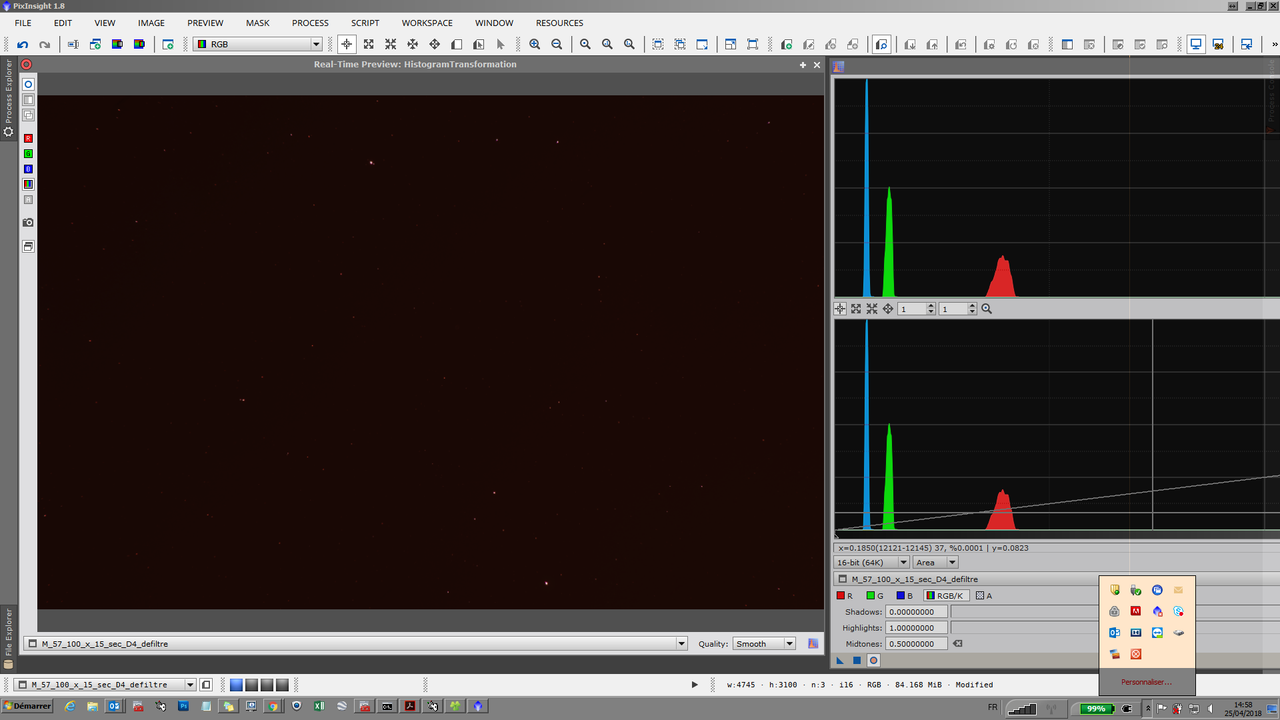Click the horizontal zoom spinner arrows
1280x720 pixels.
click(x=931, y=309)
